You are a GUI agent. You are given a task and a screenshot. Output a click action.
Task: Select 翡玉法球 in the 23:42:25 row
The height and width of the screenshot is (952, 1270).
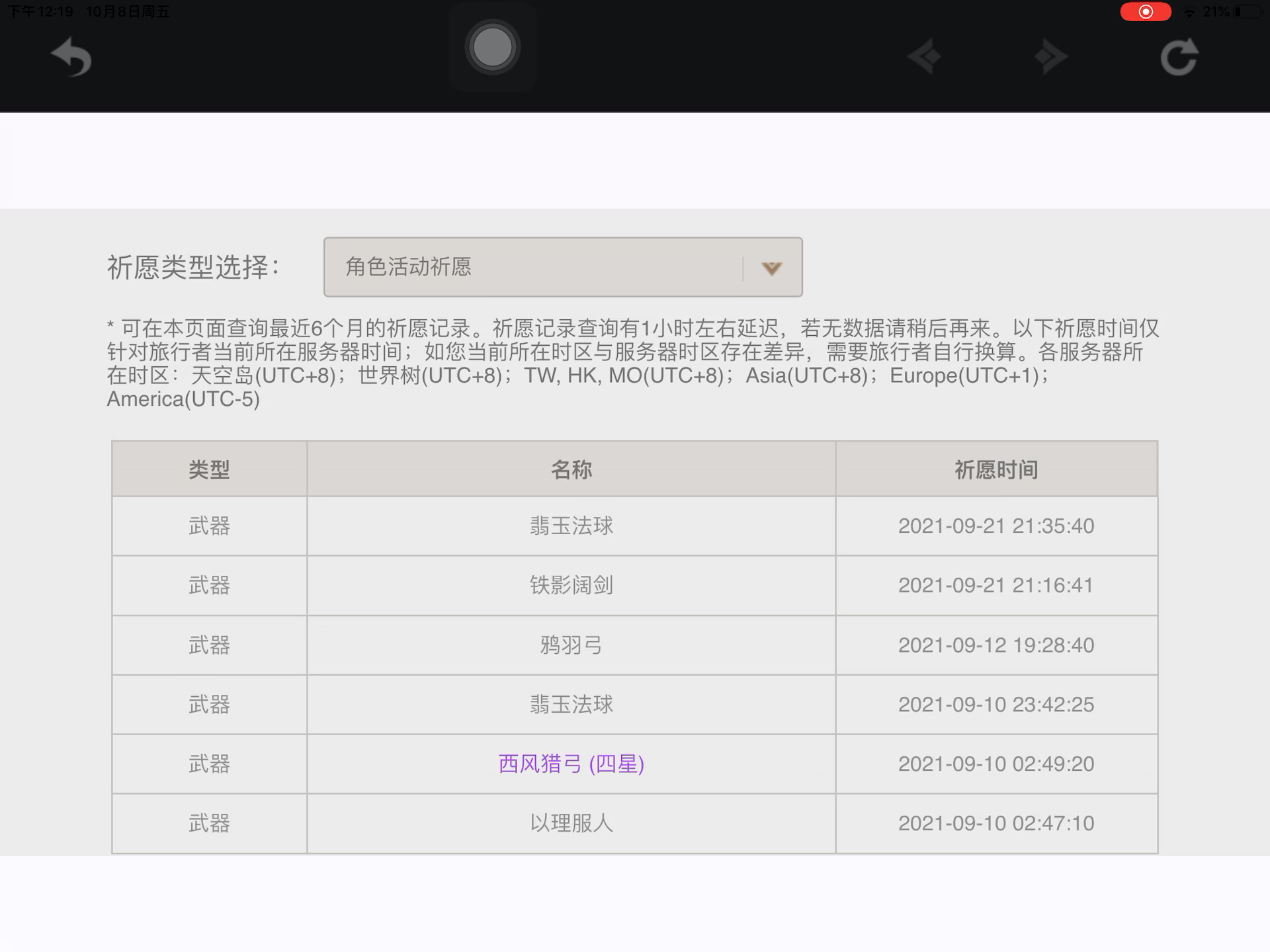tap(571, 705)
